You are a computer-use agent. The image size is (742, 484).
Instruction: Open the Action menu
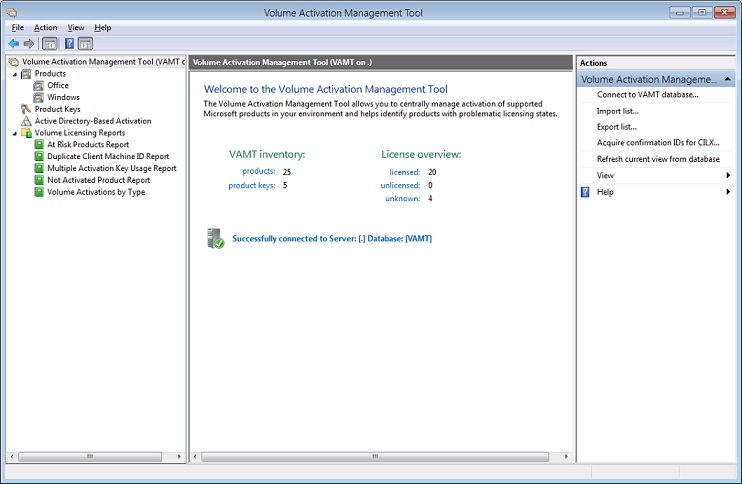(45, 28)
